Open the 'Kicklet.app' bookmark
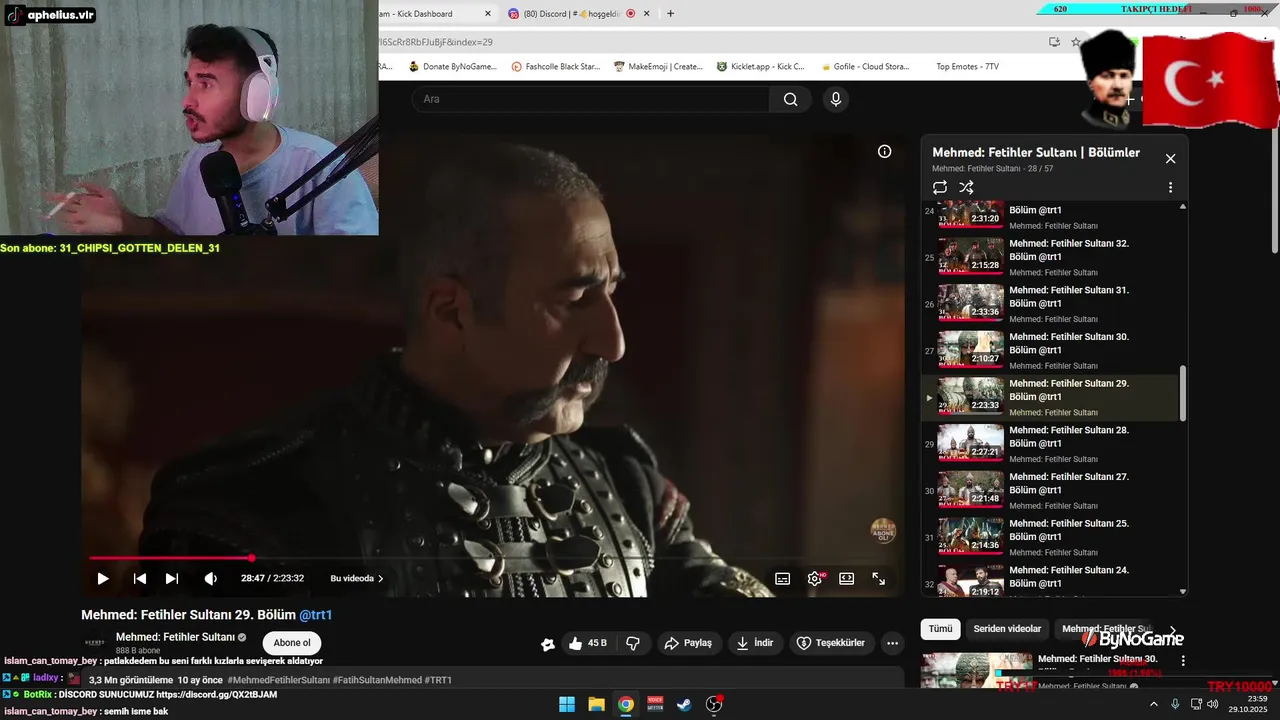The width and height of the screenshot is (1280, 720). coord(760,67)
